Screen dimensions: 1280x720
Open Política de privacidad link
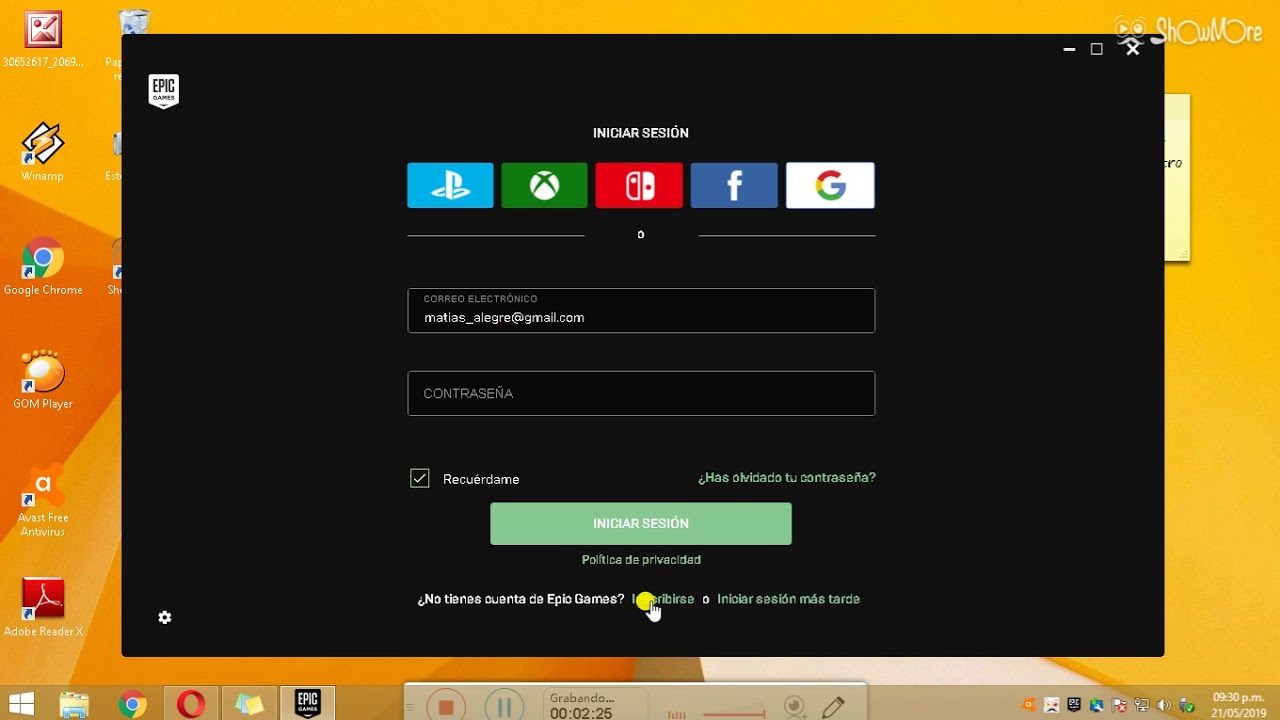tap(641, 560)
